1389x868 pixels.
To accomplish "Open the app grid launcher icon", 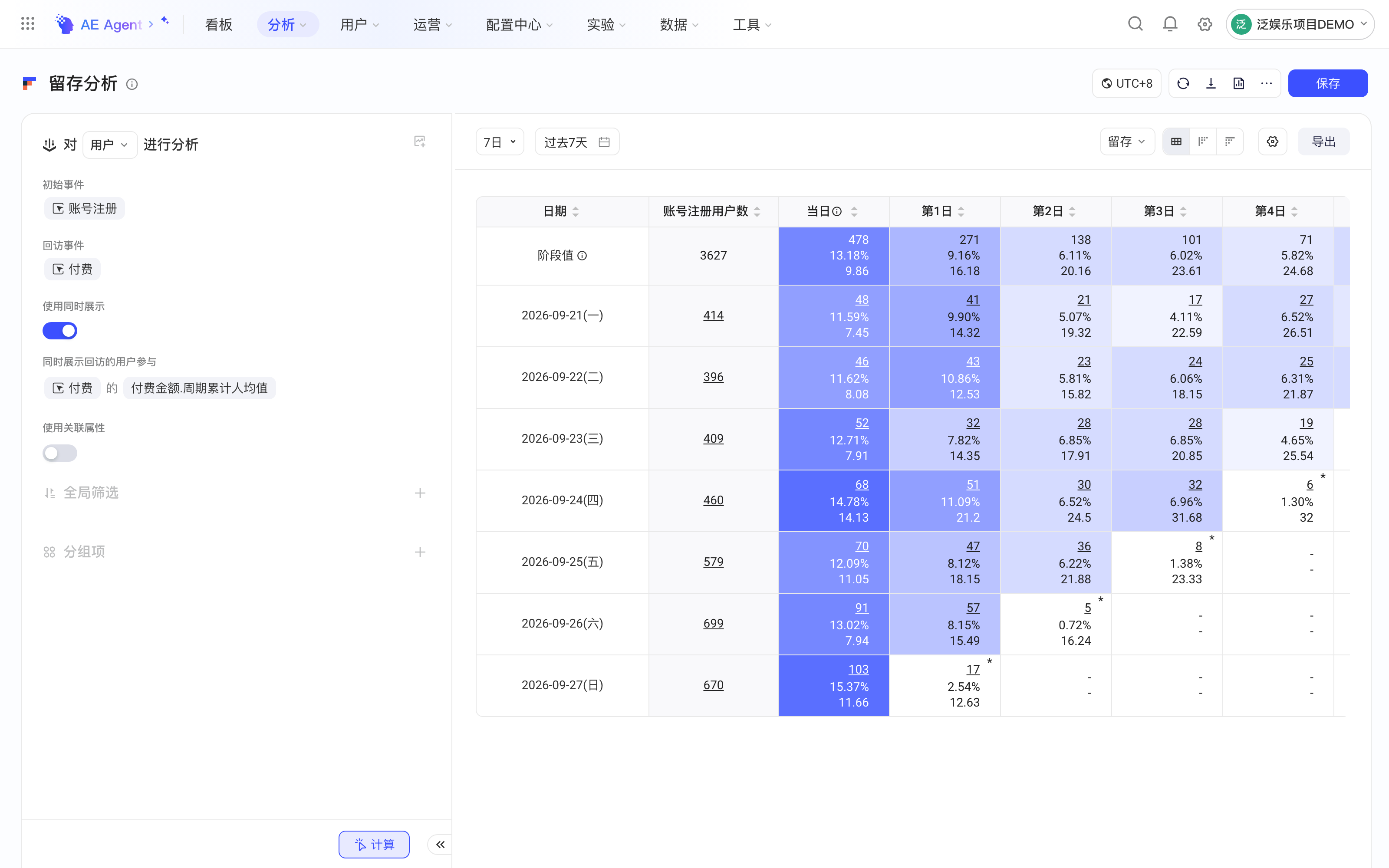I will pos(27,23).
